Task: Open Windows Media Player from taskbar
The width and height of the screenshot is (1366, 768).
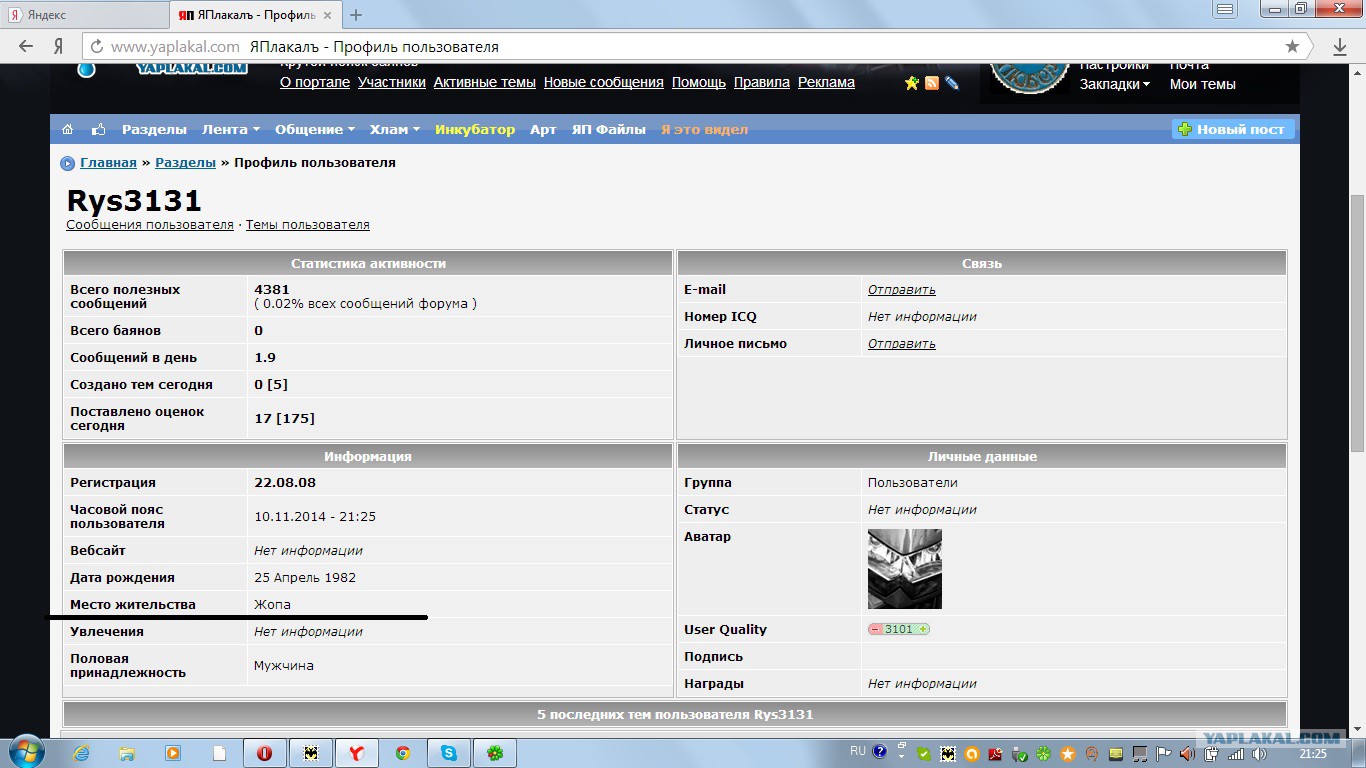Action: click(x=173, y=753)
